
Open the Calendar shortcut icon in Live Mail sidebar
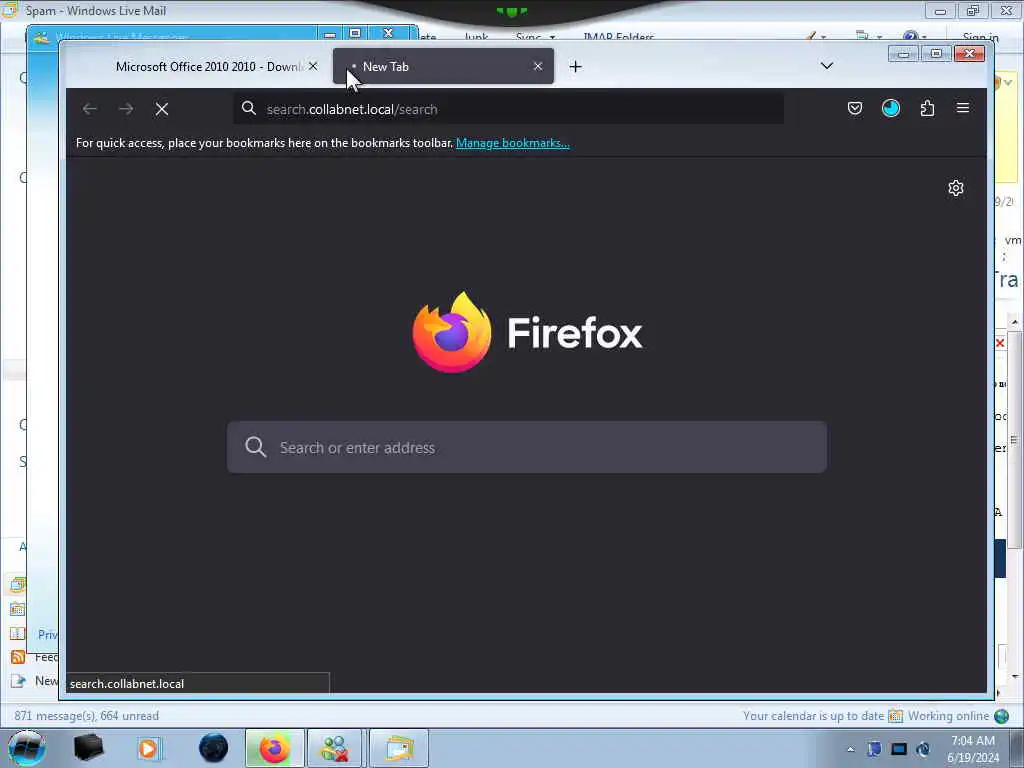coord(18,609)
